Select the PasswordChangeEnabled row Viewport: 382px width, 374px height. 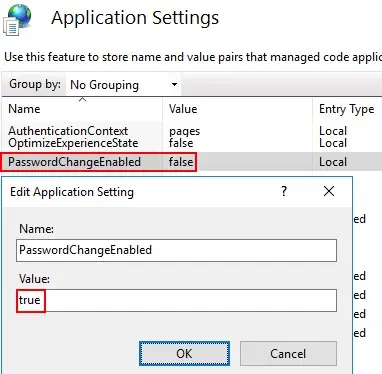pyautogui.click(x=192, y=162)
